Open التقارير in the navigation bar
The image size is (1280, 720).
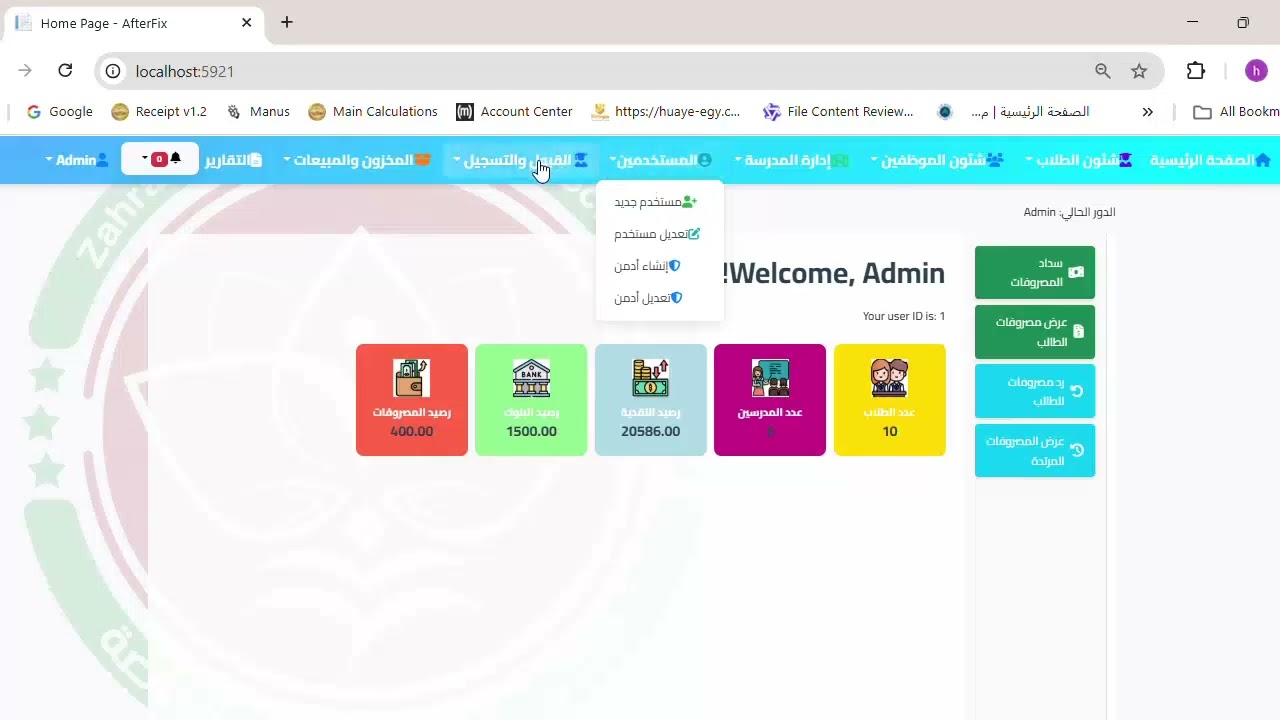click(x=234, y=160)
